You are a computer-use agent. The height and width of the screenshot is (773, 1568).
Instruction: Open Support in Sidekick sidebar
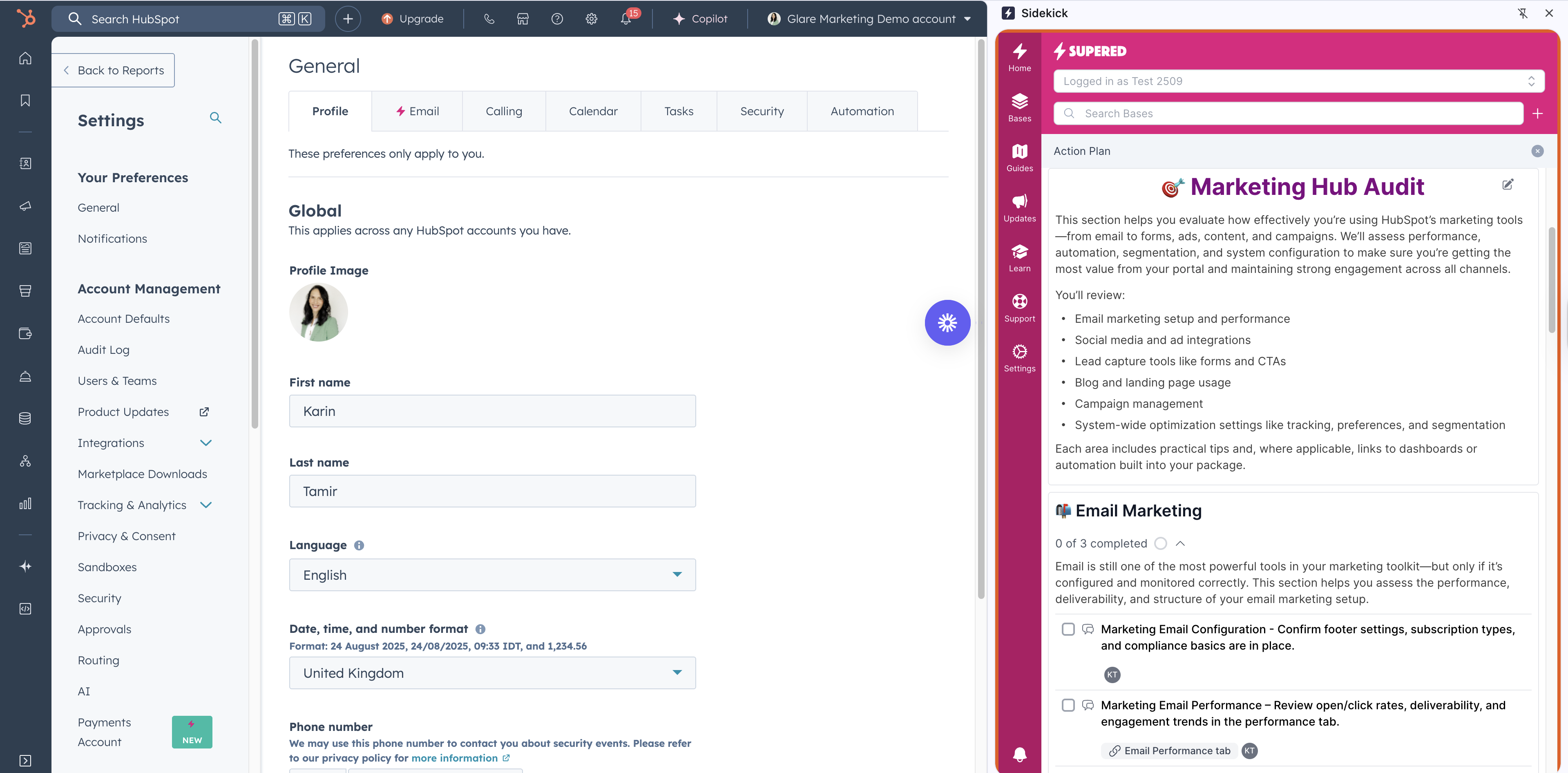(x=1020, y=308)
